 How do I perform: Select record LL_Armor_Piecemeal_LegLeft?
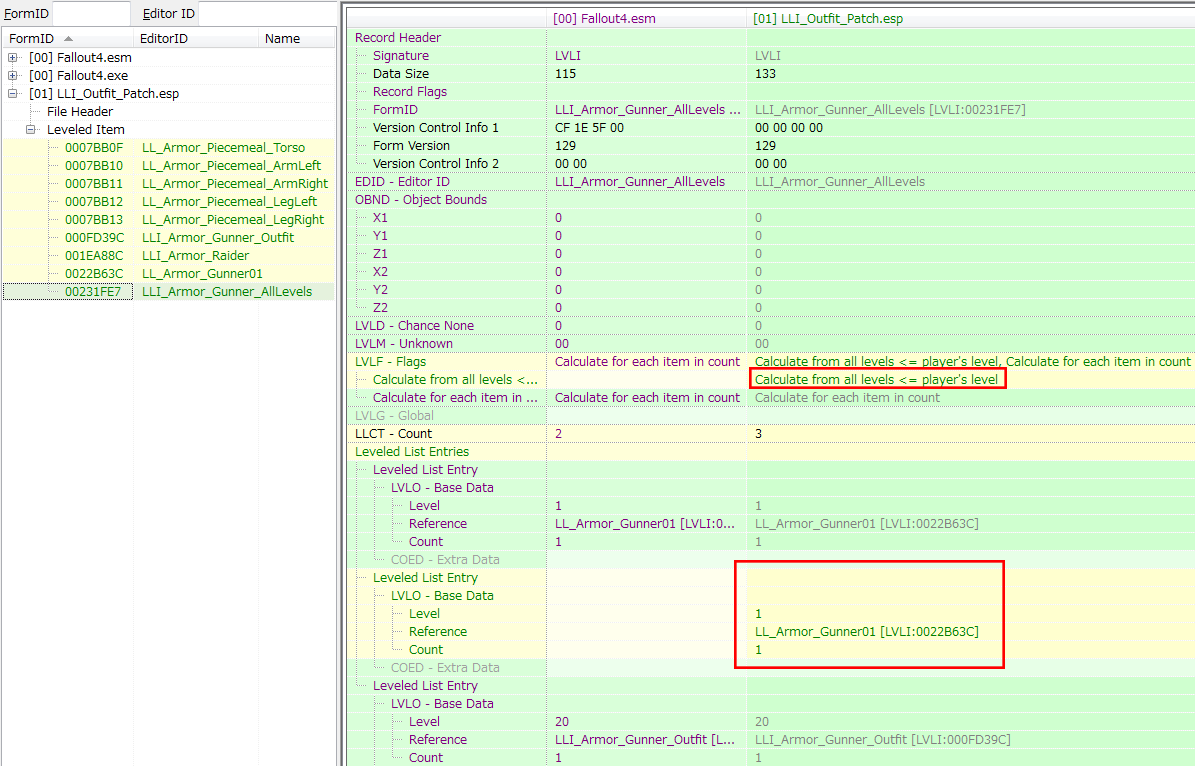click(229, 202)
